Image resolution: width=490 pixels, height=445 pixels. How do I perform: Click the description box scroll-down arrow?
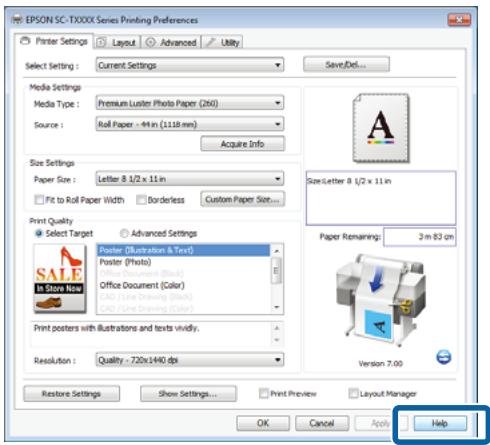(x=277, y=340)
